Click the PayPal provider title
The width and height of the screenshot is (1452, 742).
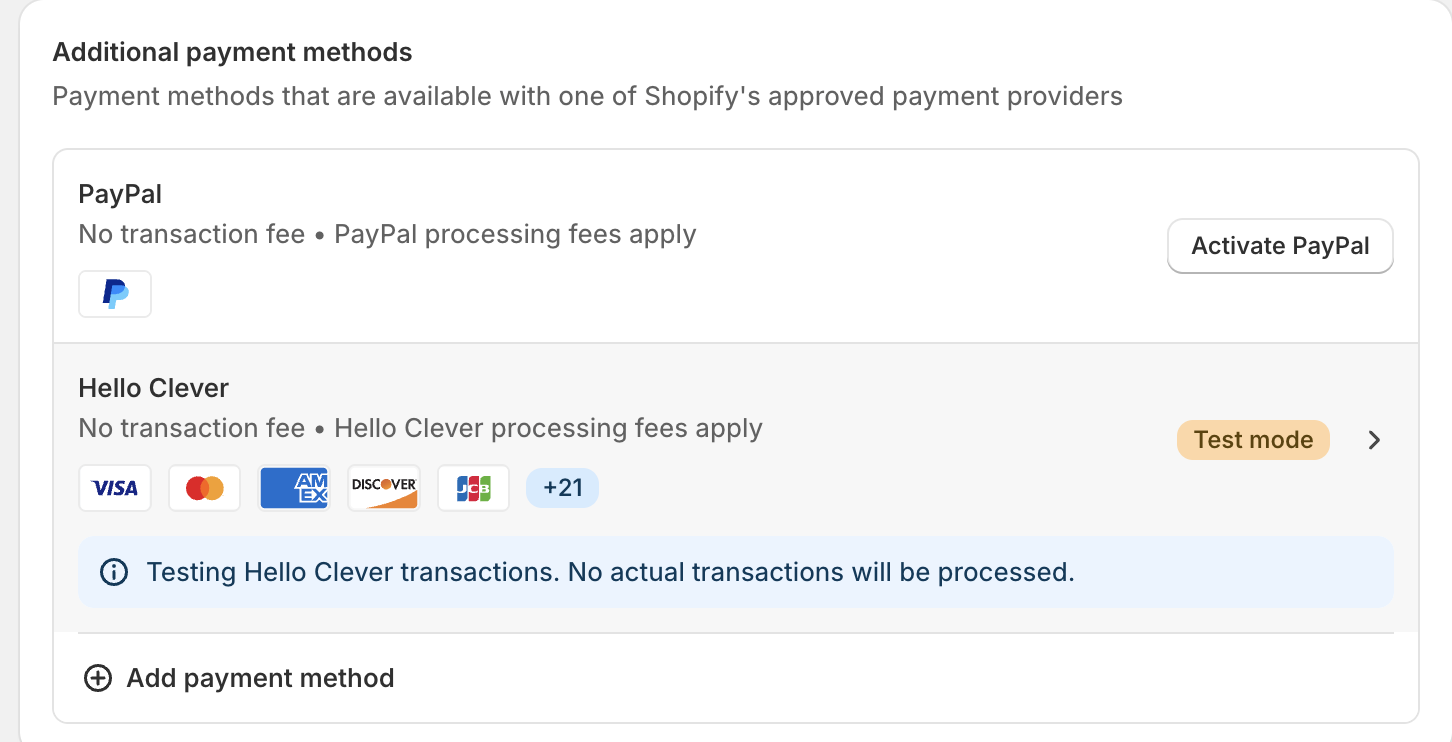(x=120, y=194)
